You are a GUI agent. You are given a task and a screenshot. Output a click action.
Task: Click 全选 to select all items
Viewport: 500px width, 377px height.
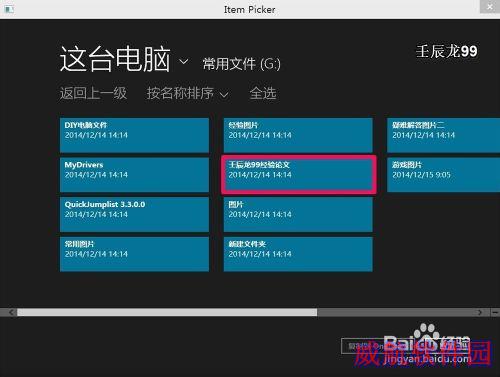click(263, 93)
